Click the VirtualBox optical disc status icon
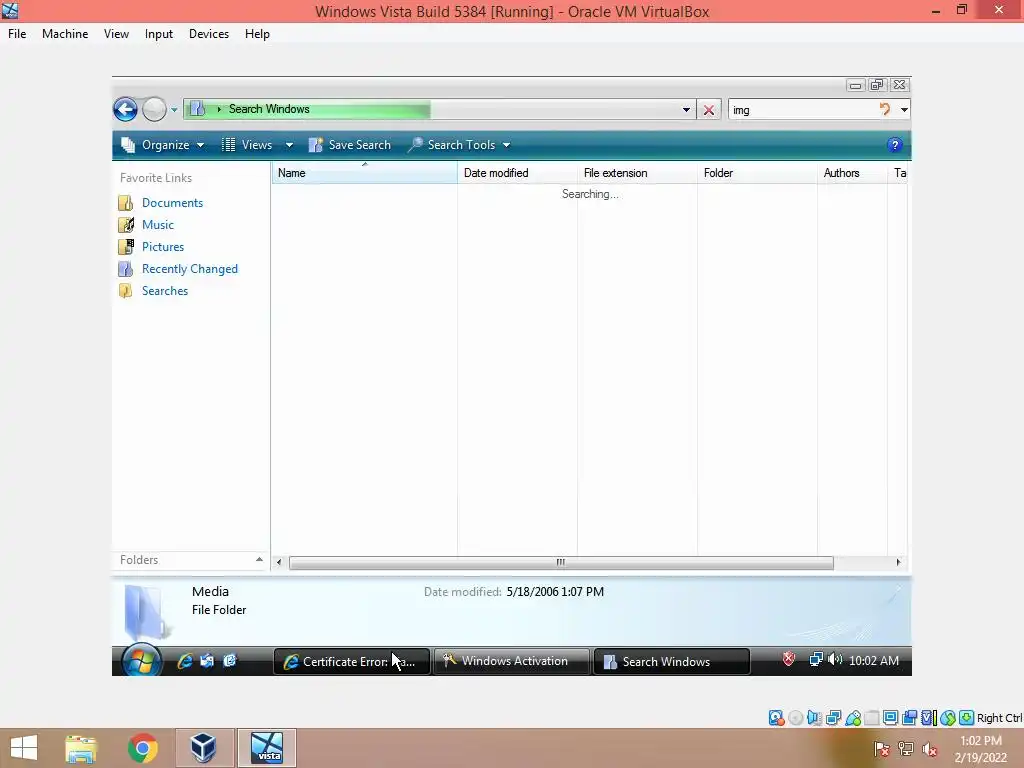The height and width of the screenshot is (768, 1024). click(x=795, y=718)
